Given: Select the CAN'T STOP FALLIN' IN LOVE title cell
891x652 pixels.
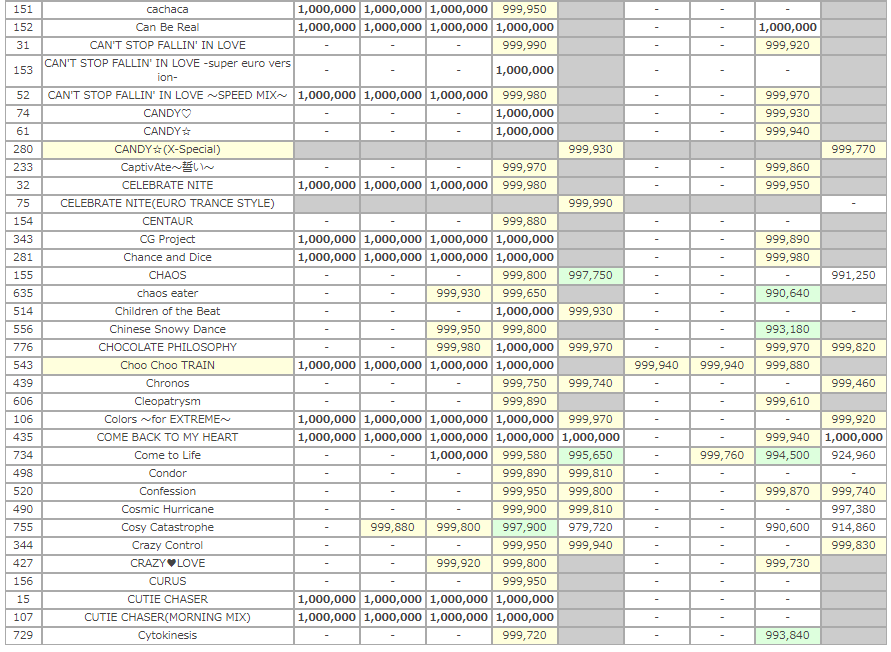Looking at the screenshot, I should tap(168, 45).
